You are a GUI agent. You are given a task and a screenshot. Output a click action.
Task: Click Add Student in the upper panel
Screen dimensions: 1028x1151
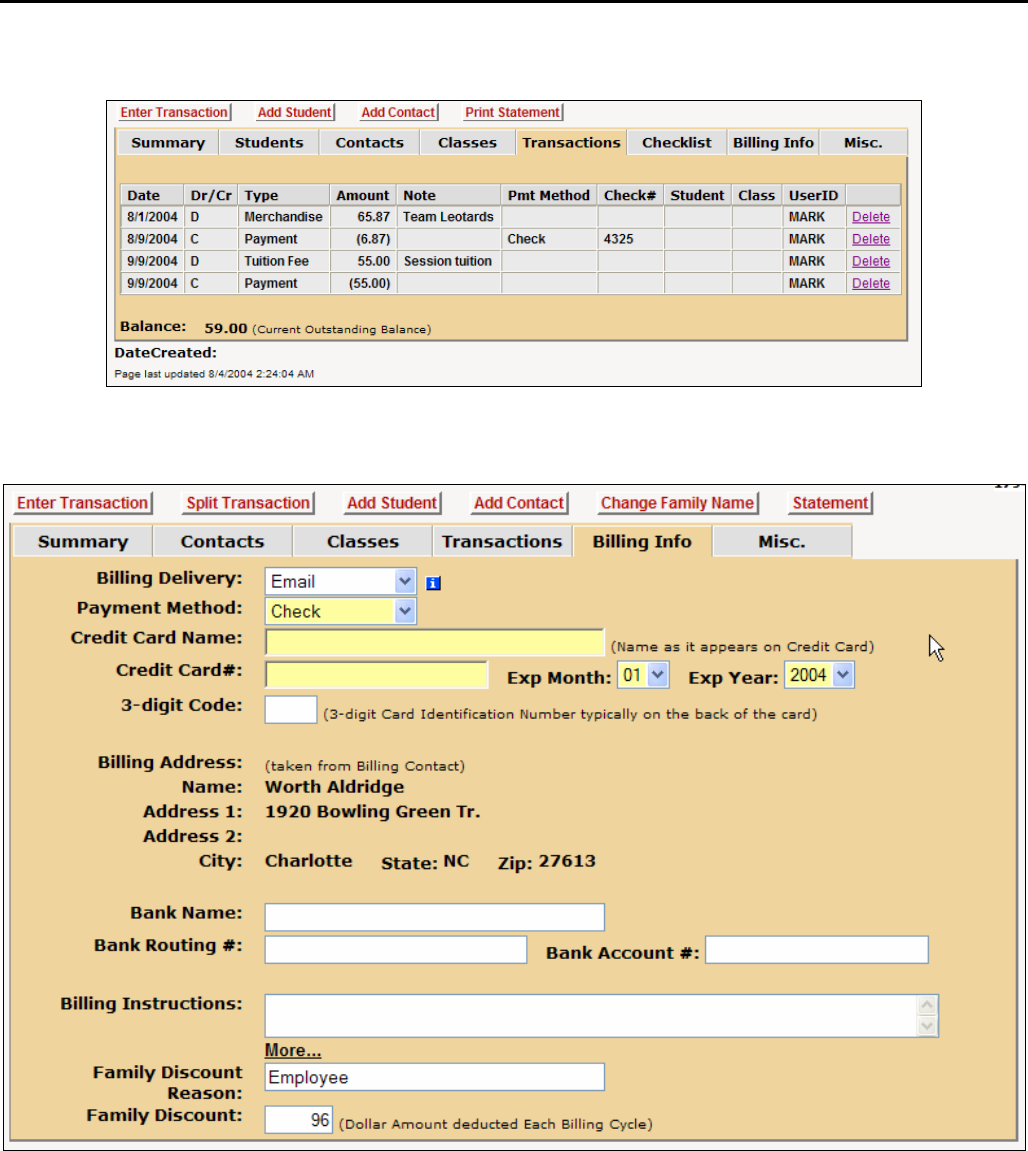pyautogui.click(x=294, y=112)
